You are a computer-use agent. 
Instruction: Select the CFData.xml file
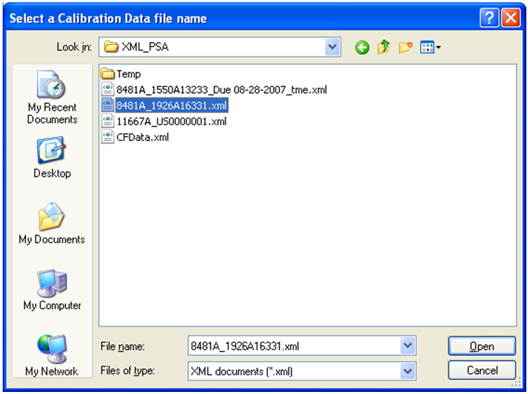pos(135,137)
